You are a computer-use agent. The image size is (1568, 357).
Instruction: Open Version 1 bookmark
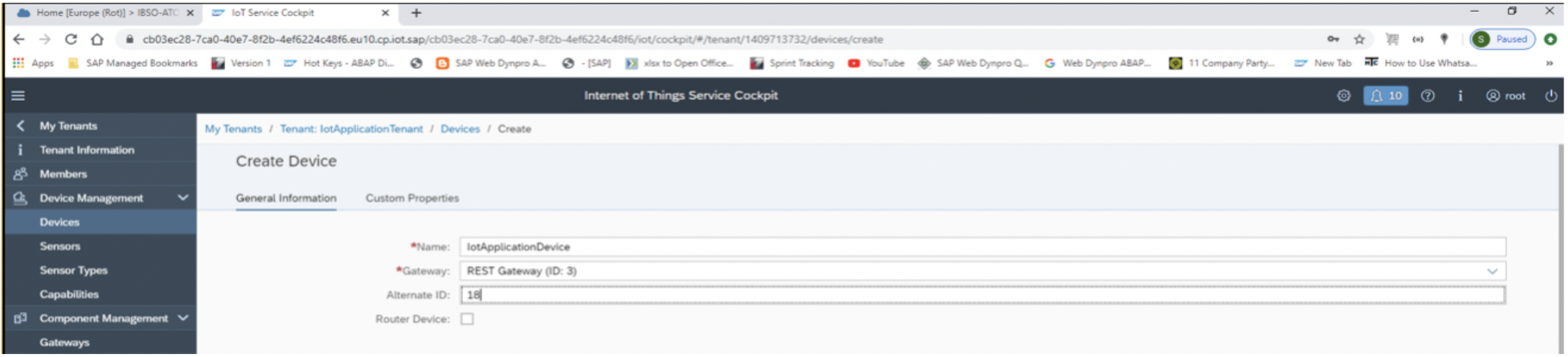[x=242, y=63]
